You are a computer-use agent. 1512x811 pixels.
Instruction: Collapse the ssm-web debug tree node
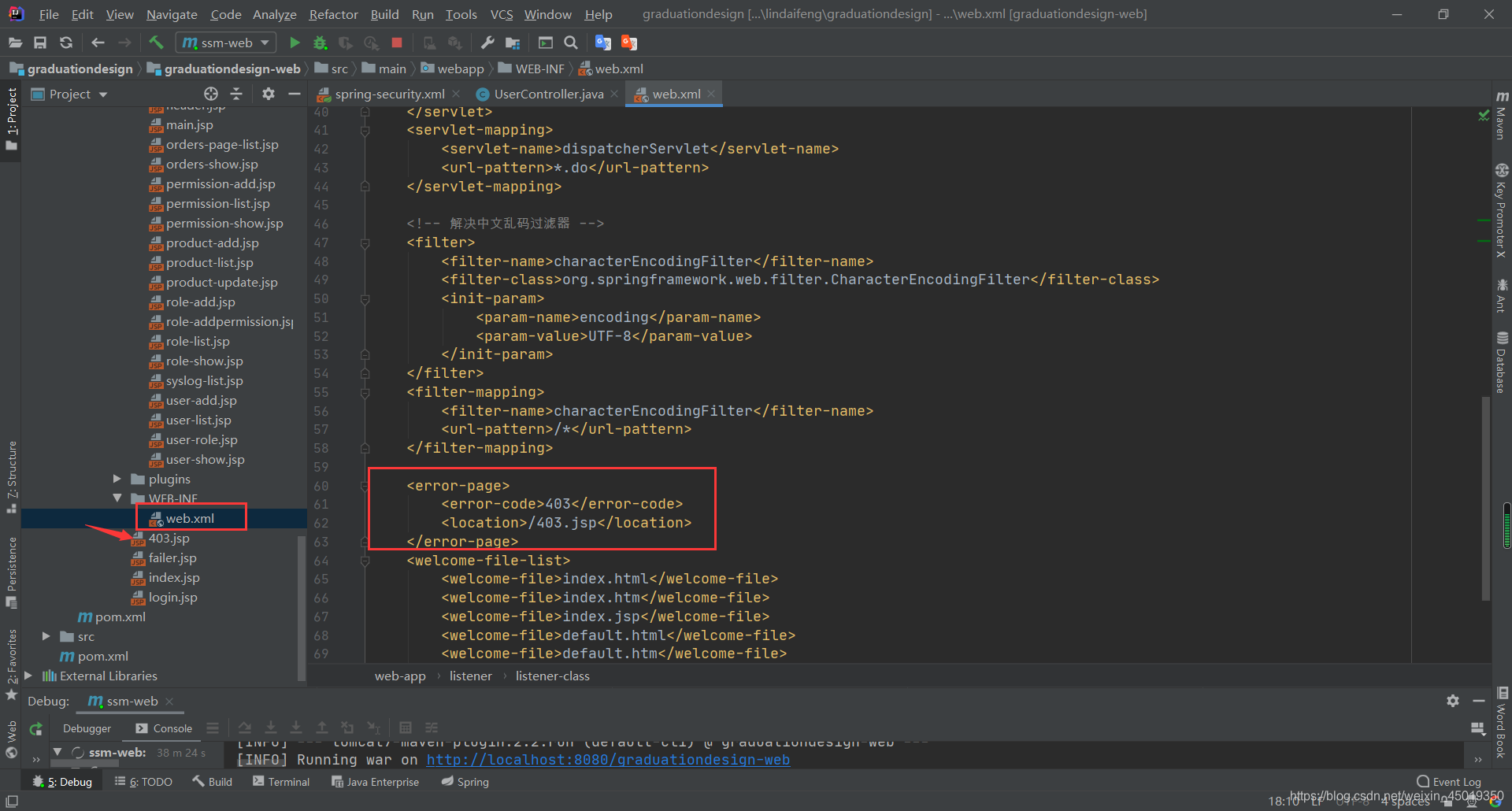(x=57, y=752)
